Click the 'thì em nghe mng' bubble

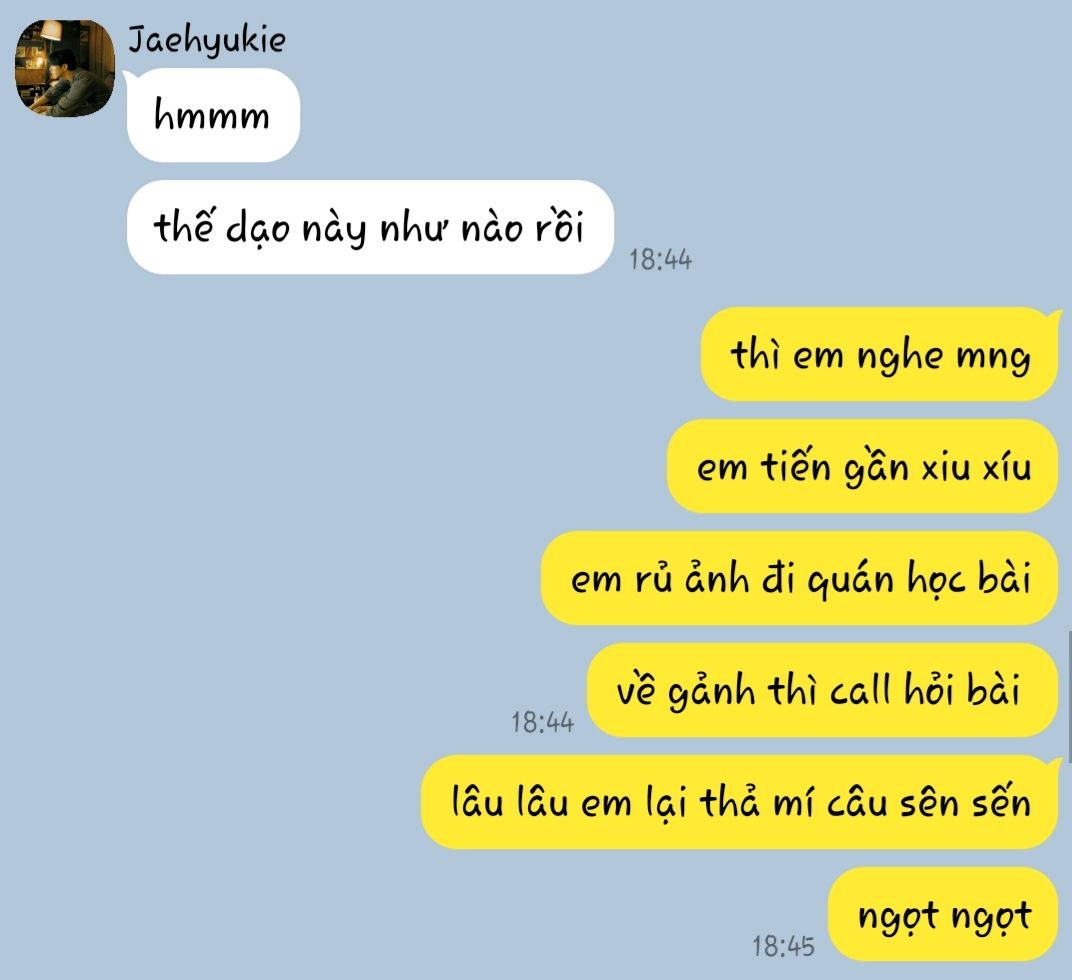tap(880, 354)
